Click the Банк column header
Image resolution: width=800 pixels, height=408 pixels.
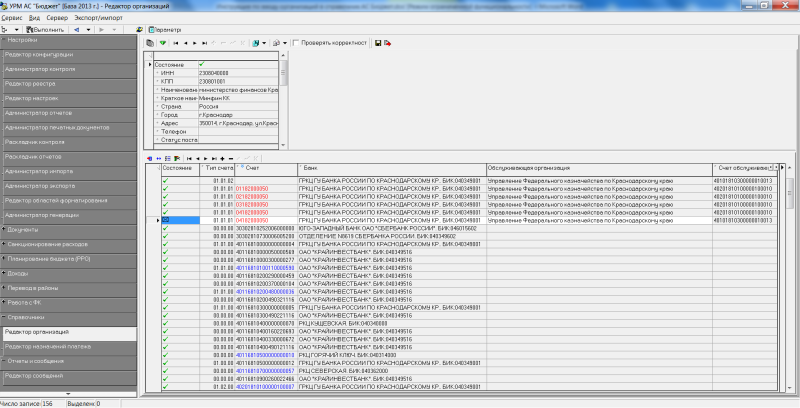392,168
